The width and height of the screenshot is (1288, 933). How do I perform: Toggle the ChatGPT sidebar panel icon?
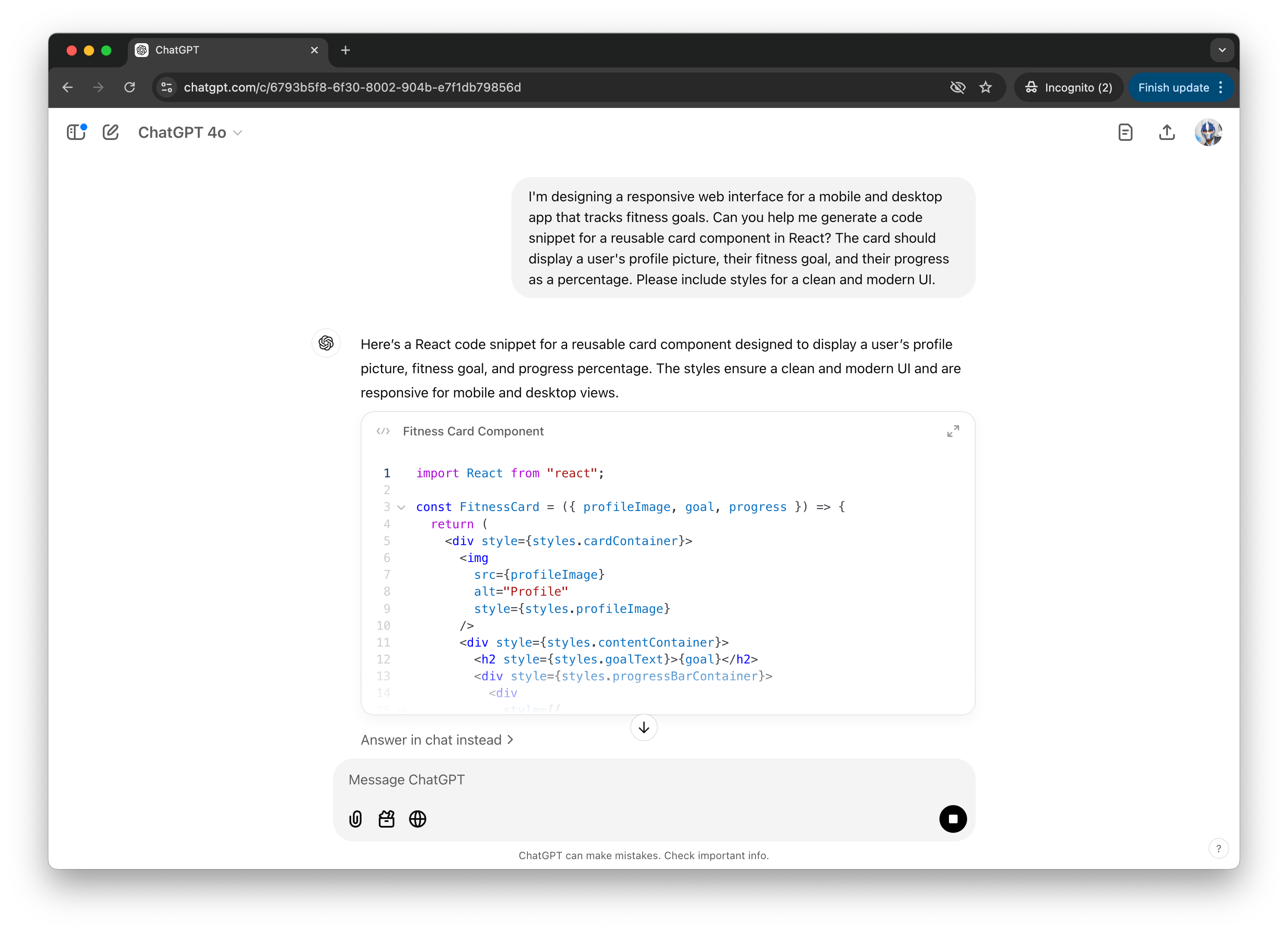pyautogui.click(x=76, y=132)
